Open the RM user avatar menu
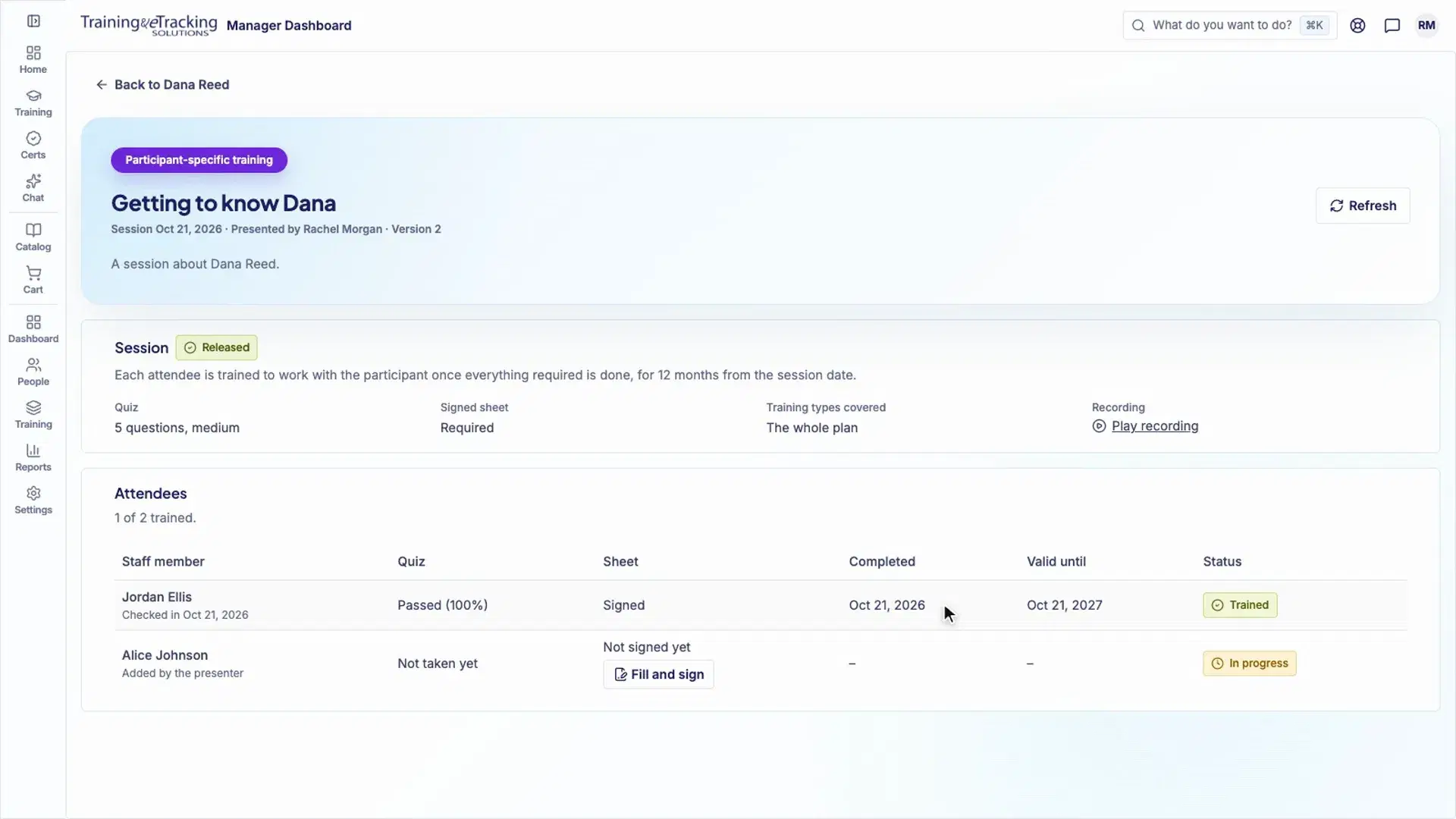Image resolution: width=1456 pixels, height=819 pixels. point(1426,25)
